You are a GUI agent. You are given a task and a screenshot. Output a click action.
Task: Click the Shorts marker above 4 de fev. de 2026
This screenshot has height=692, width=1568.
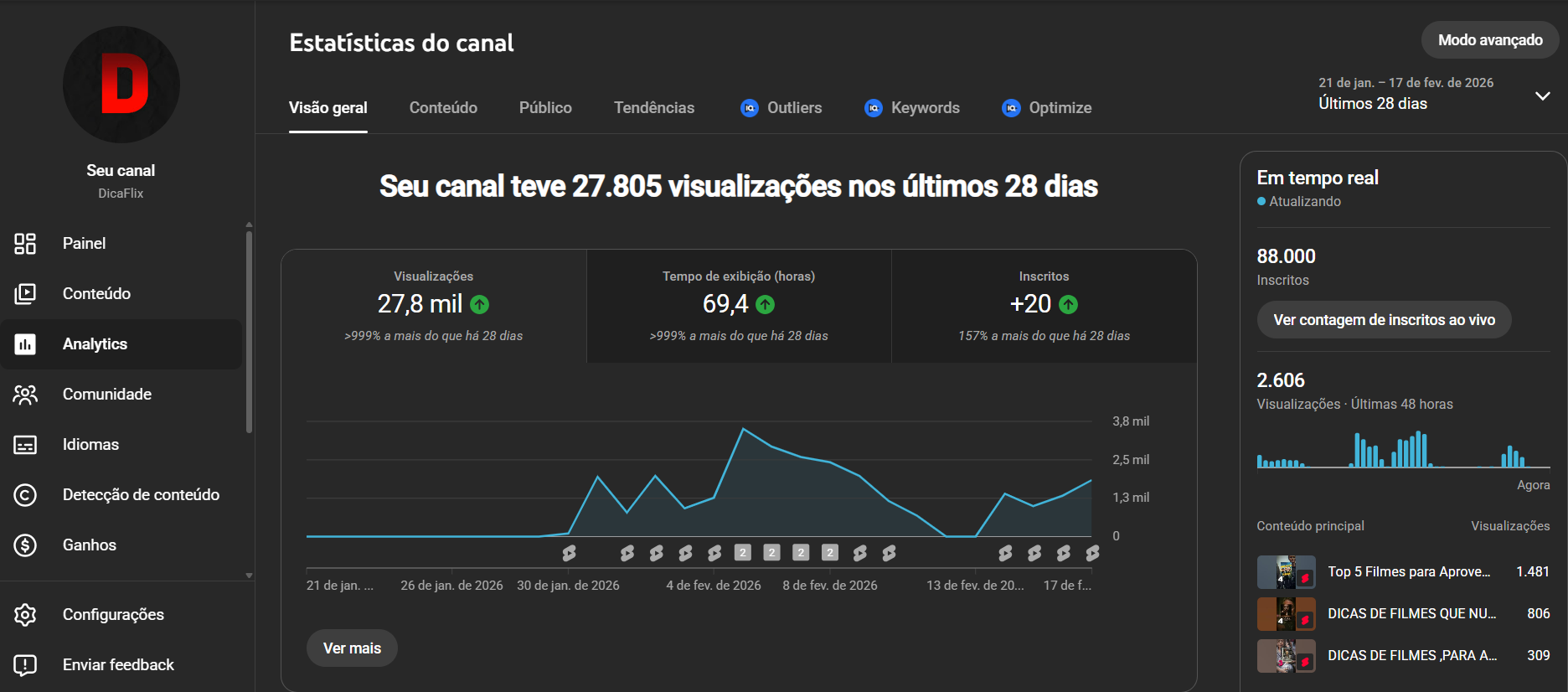[714, 553]
